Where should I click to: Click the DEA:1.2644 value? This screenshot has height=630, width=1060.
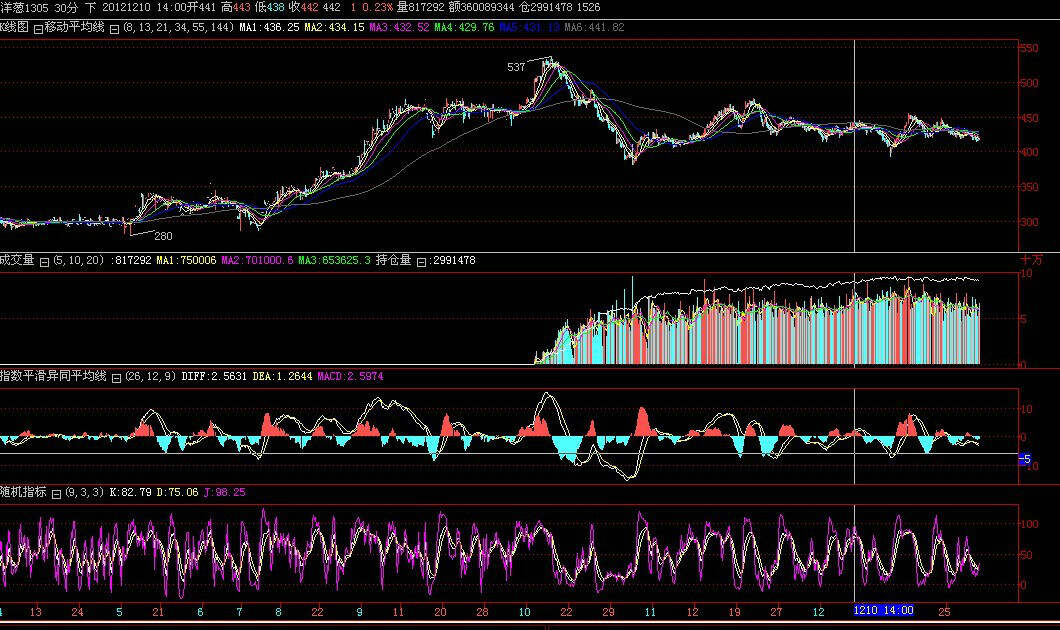(283, 377)
